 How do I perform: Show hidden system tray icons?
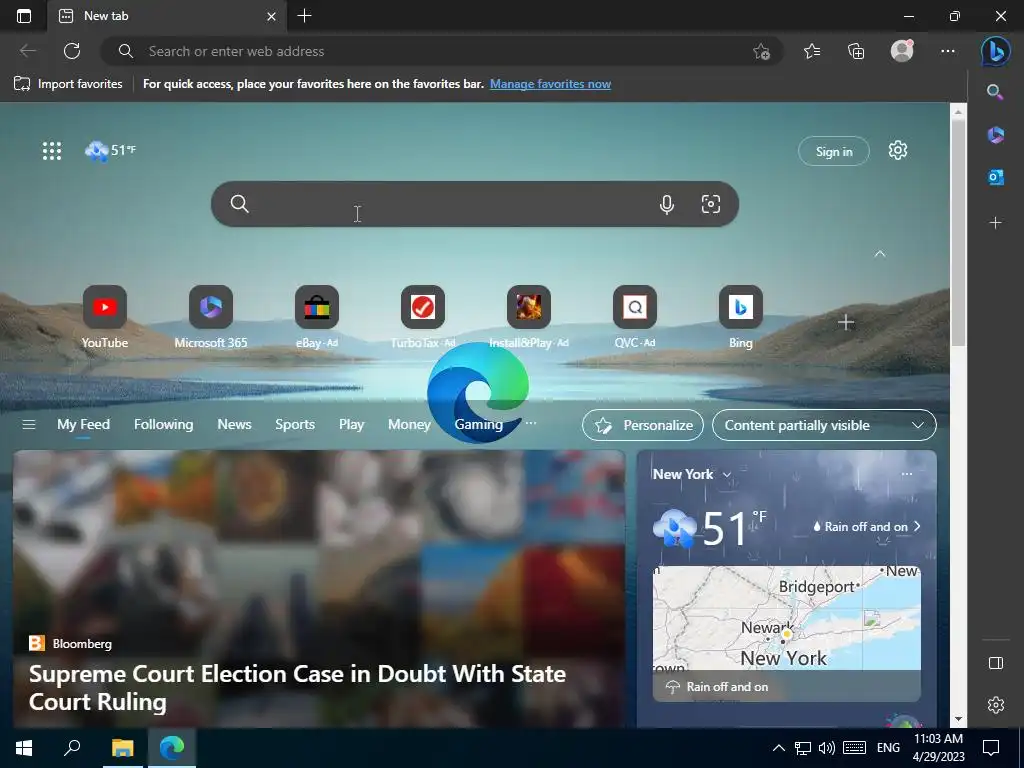coord(778,748)
